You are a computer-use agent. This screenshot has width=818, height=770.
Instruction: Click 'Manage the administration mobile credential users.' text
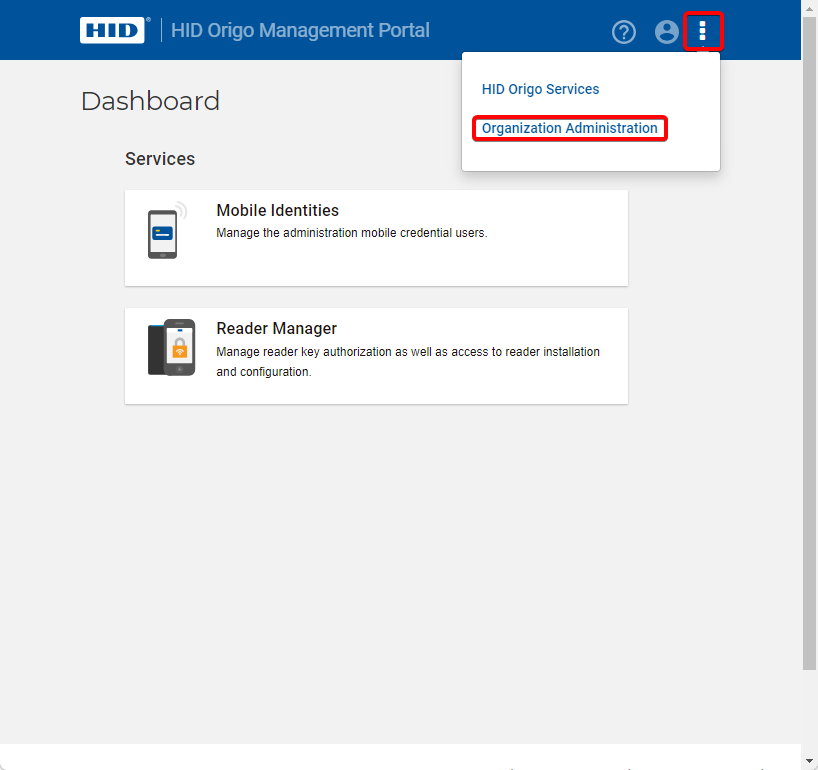tap(352, 233)
